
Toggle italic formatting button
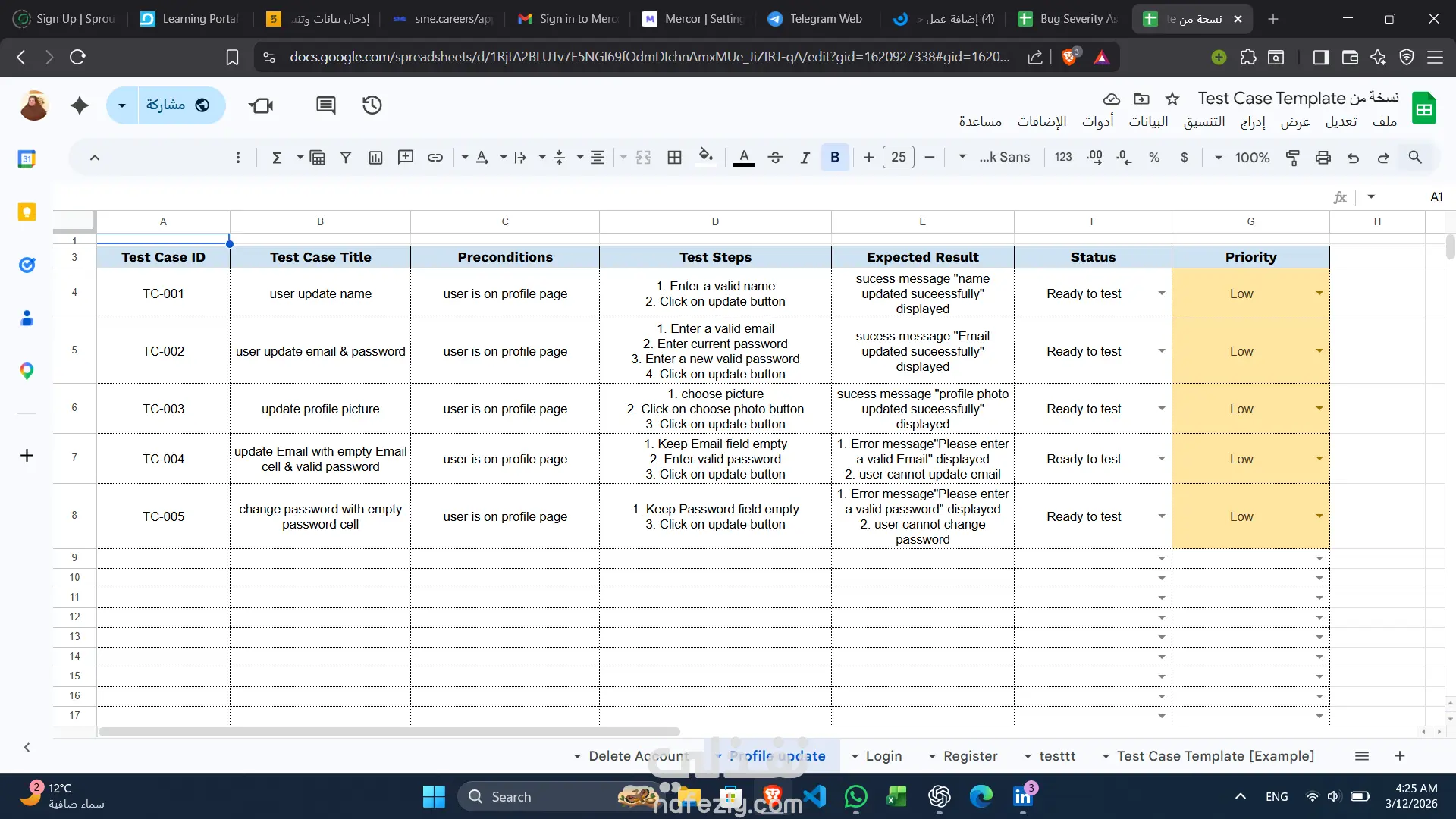tap(805, 157)
